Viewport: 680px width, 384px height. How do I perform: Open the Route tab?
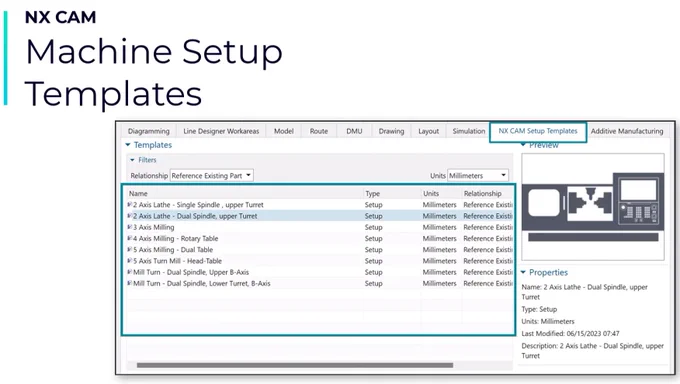(x=319, y=131)
